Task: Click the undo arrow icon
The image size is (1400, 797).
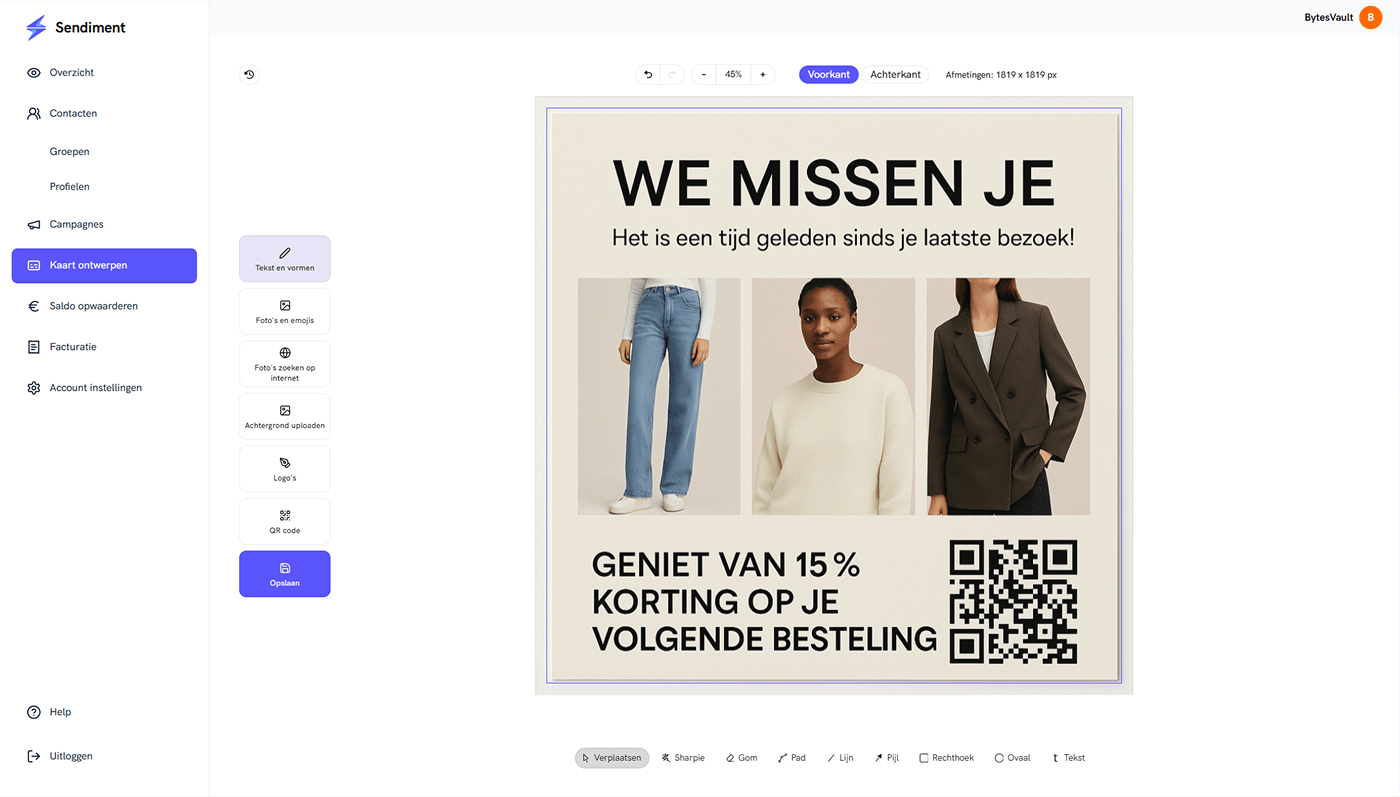Action: (648, 75)
